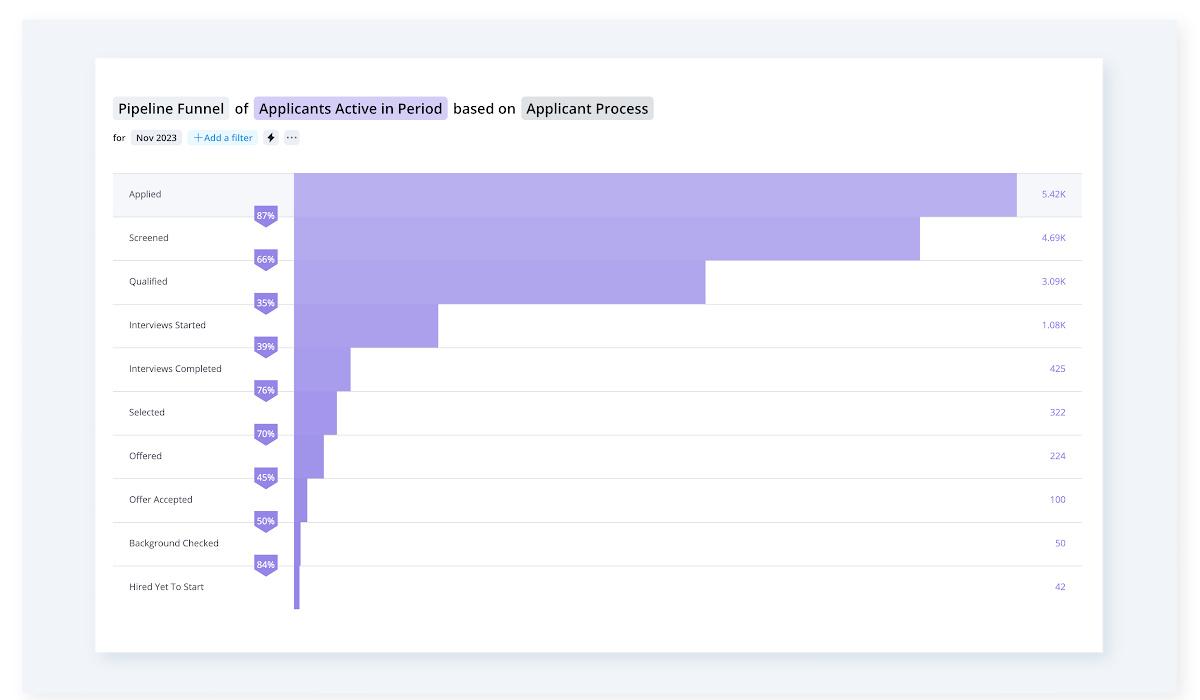
Task: Click the Applied funnel bar
Action: pos(655,195)
